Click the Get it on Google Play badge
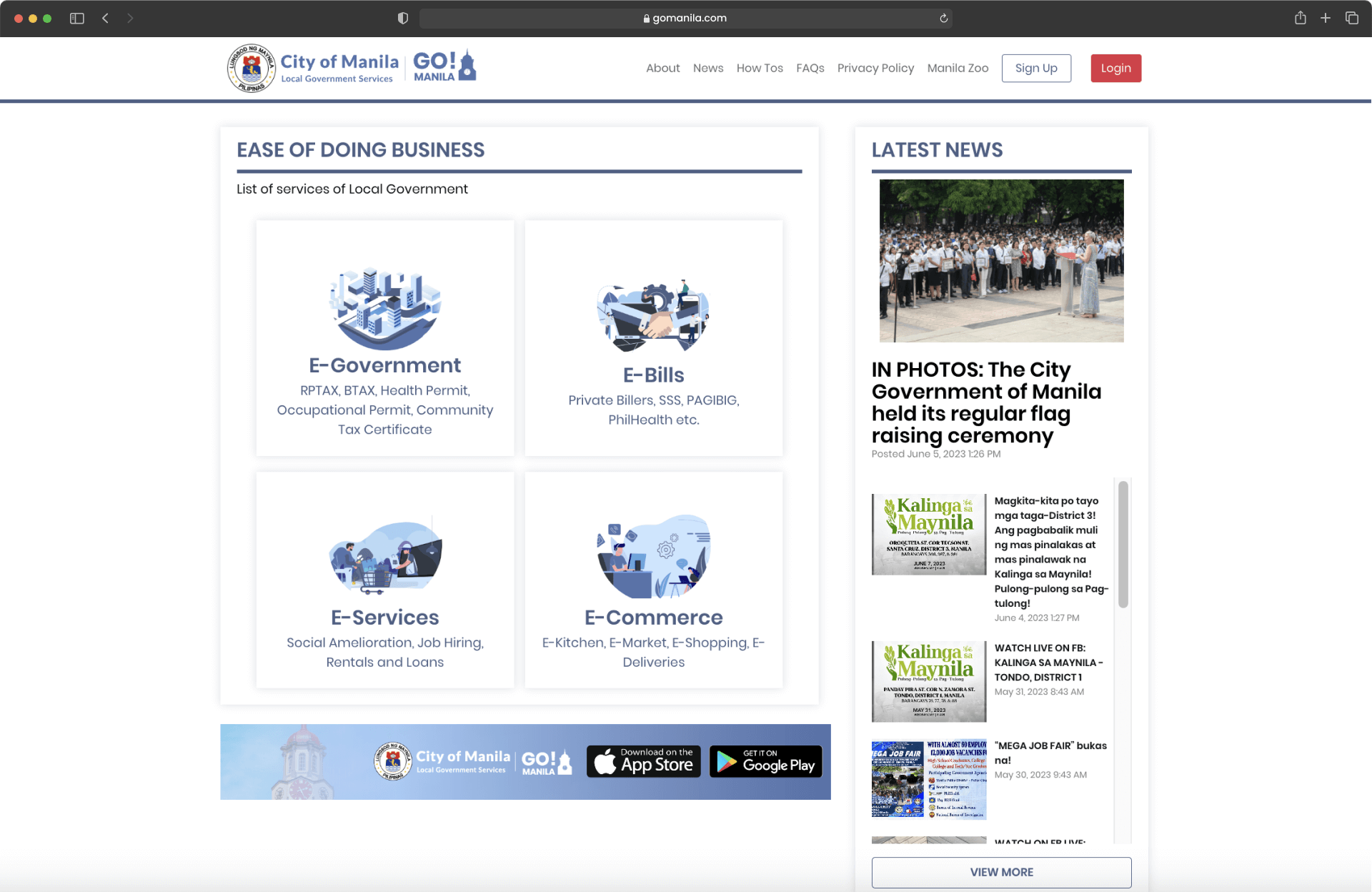This screenshot has height=892, width=1372. pos(766,761)
